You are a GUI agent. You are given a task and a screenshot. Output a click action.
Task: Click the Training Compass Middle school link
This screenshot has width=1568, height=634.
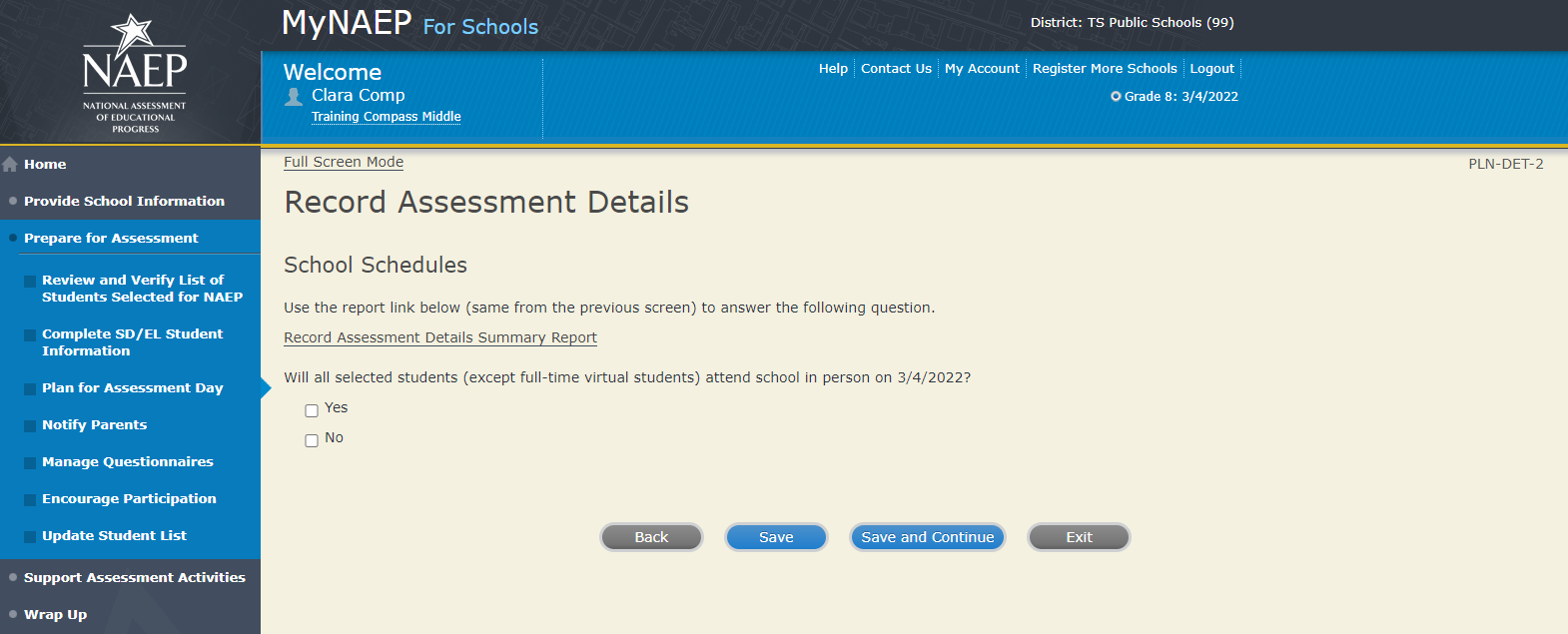tap(387, 117)
